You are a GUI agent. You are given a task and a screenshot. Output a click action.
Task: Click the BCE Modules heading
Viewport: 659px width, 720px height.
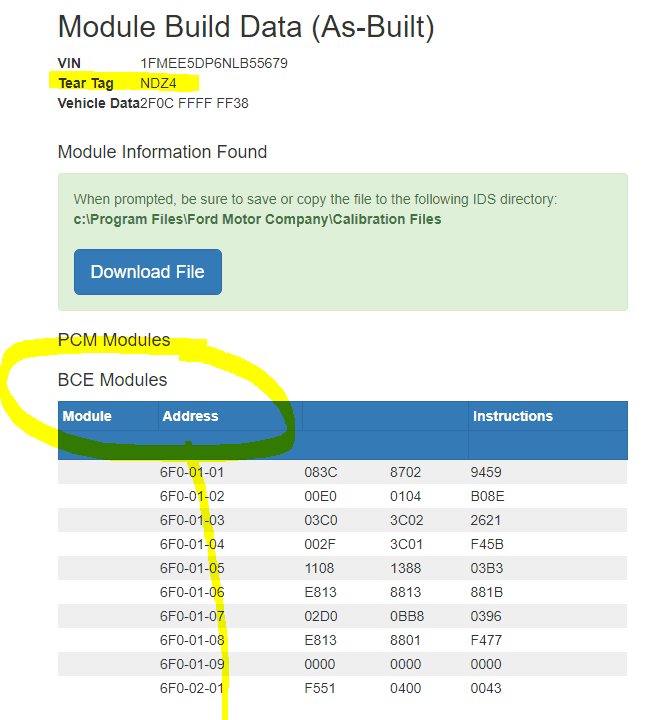(113, 380)
